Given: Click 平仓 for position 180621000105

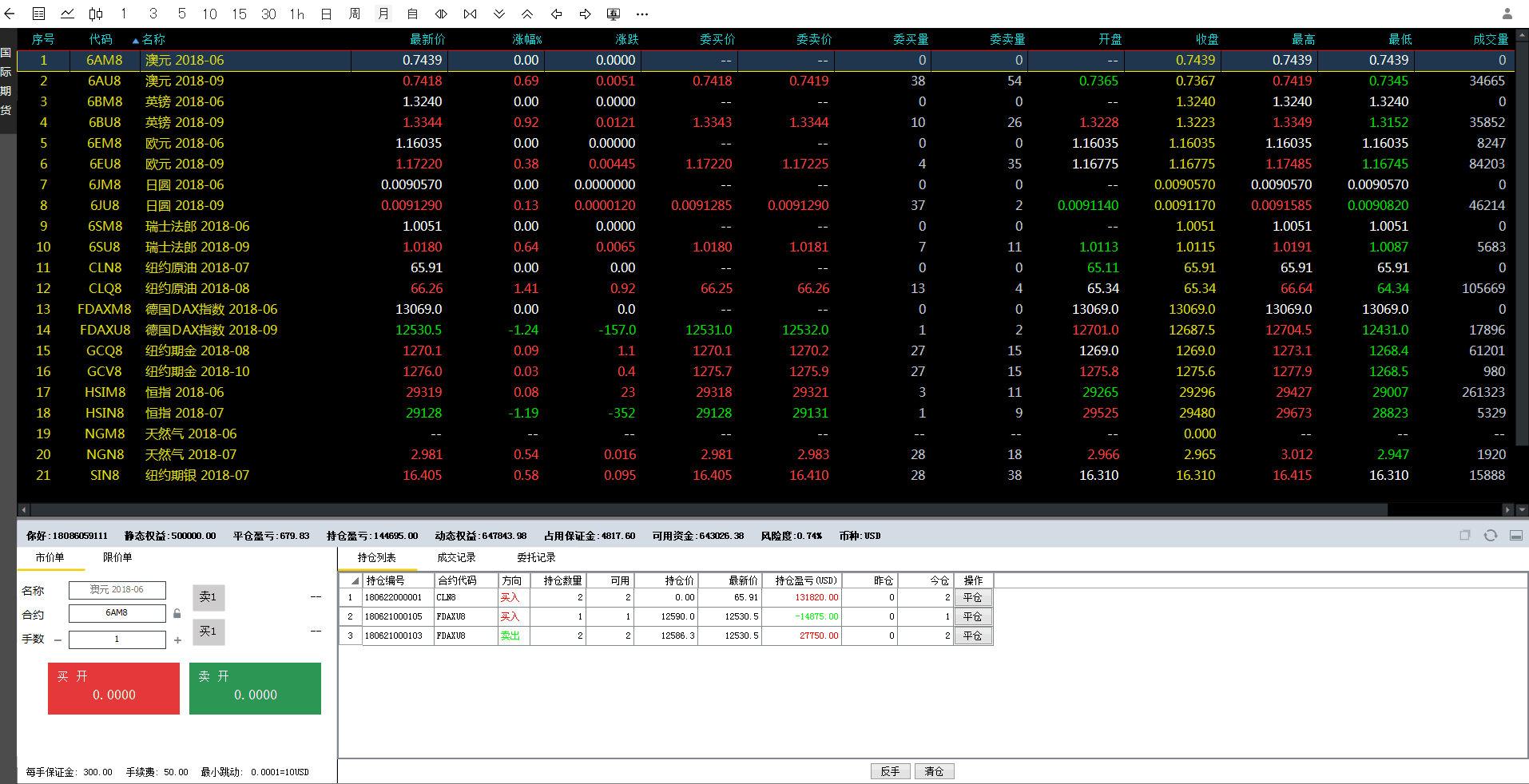Looking at the screenshot, I should click(x=972, y=616).
